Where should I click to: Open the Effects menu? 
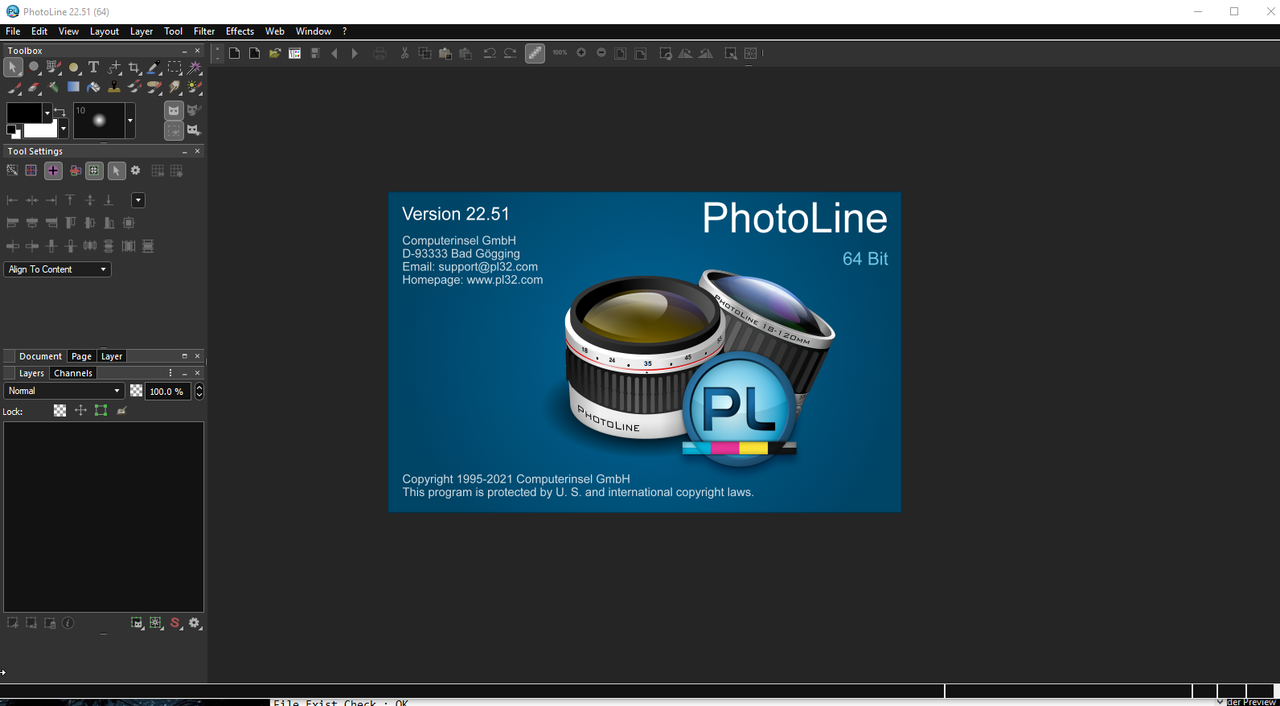[x=240, y=31]
